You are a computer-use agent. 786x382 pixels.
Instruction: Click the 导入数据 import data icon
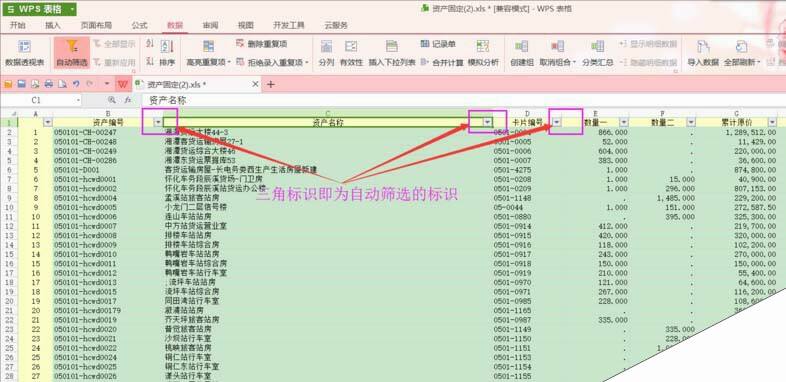(703, 47)
